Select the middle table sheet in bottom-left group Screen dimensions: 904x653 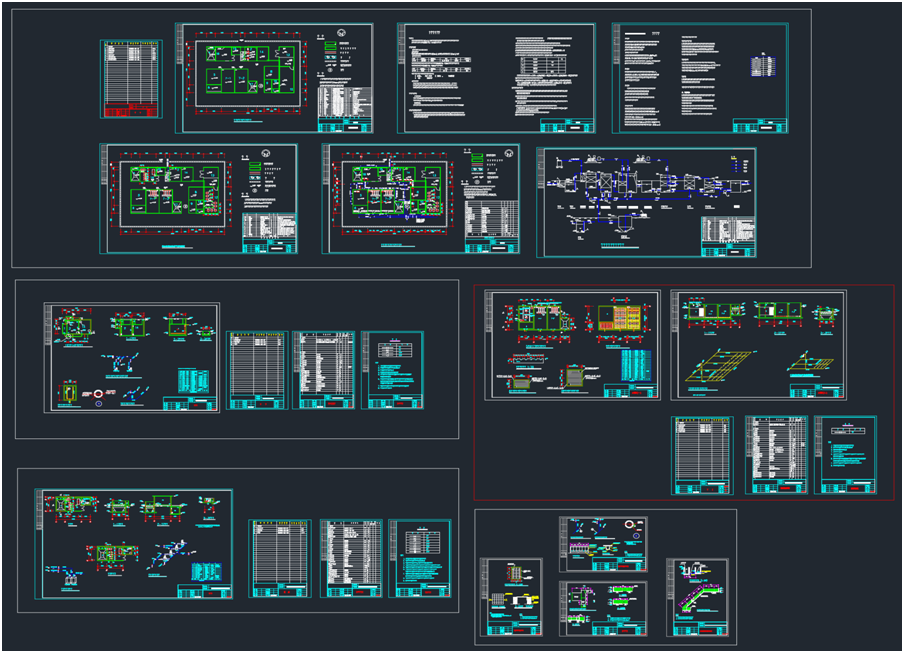(x=351, y=558)
